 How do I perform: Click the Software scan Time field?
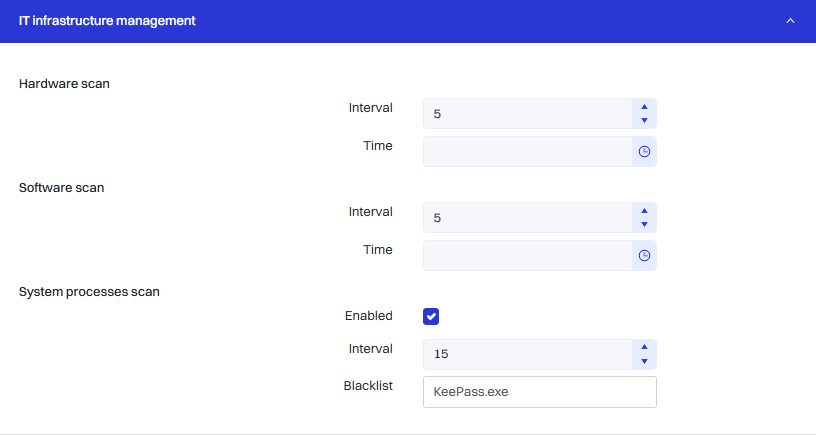[527, 255]
